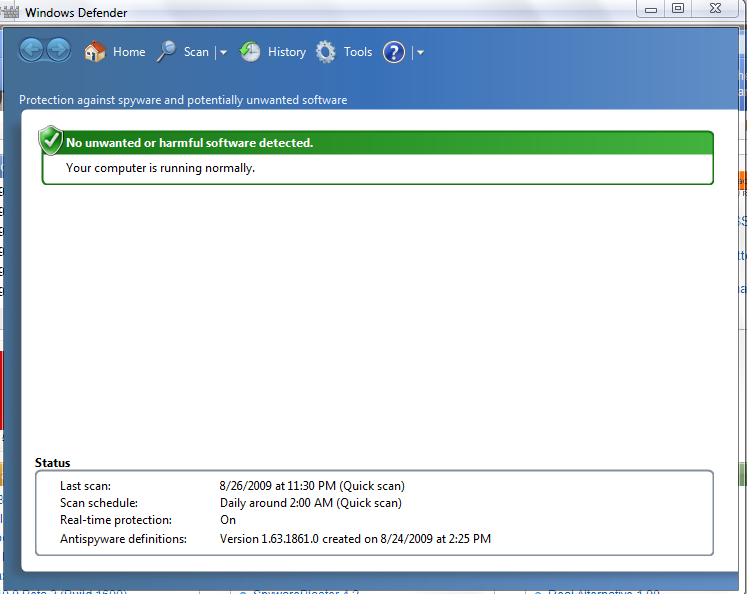This screenshot has width=747, height=594.
Task: Close the Windows Defender window
Action: [x=715, y=9]
